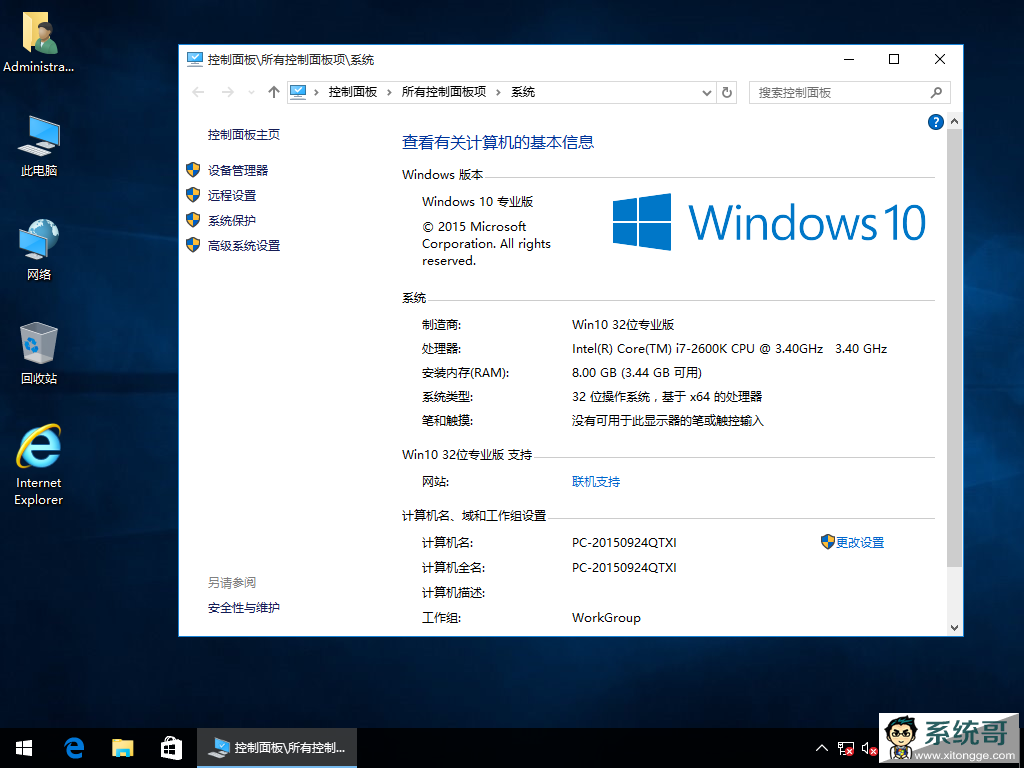1024x768 pixels.
Task: Open the 控制面板主页 link
Action: 244,135
